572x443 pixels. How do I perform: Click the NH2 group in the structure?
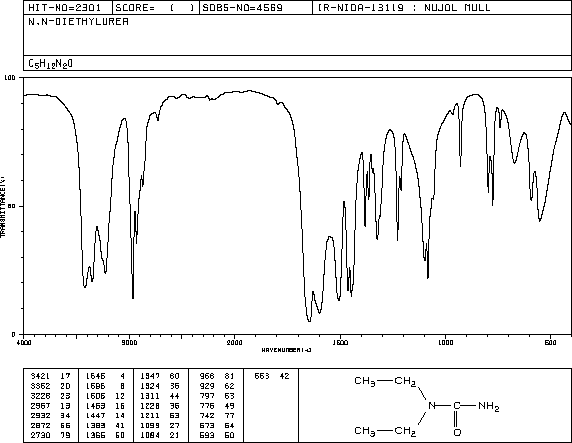[x=488, y=406]
